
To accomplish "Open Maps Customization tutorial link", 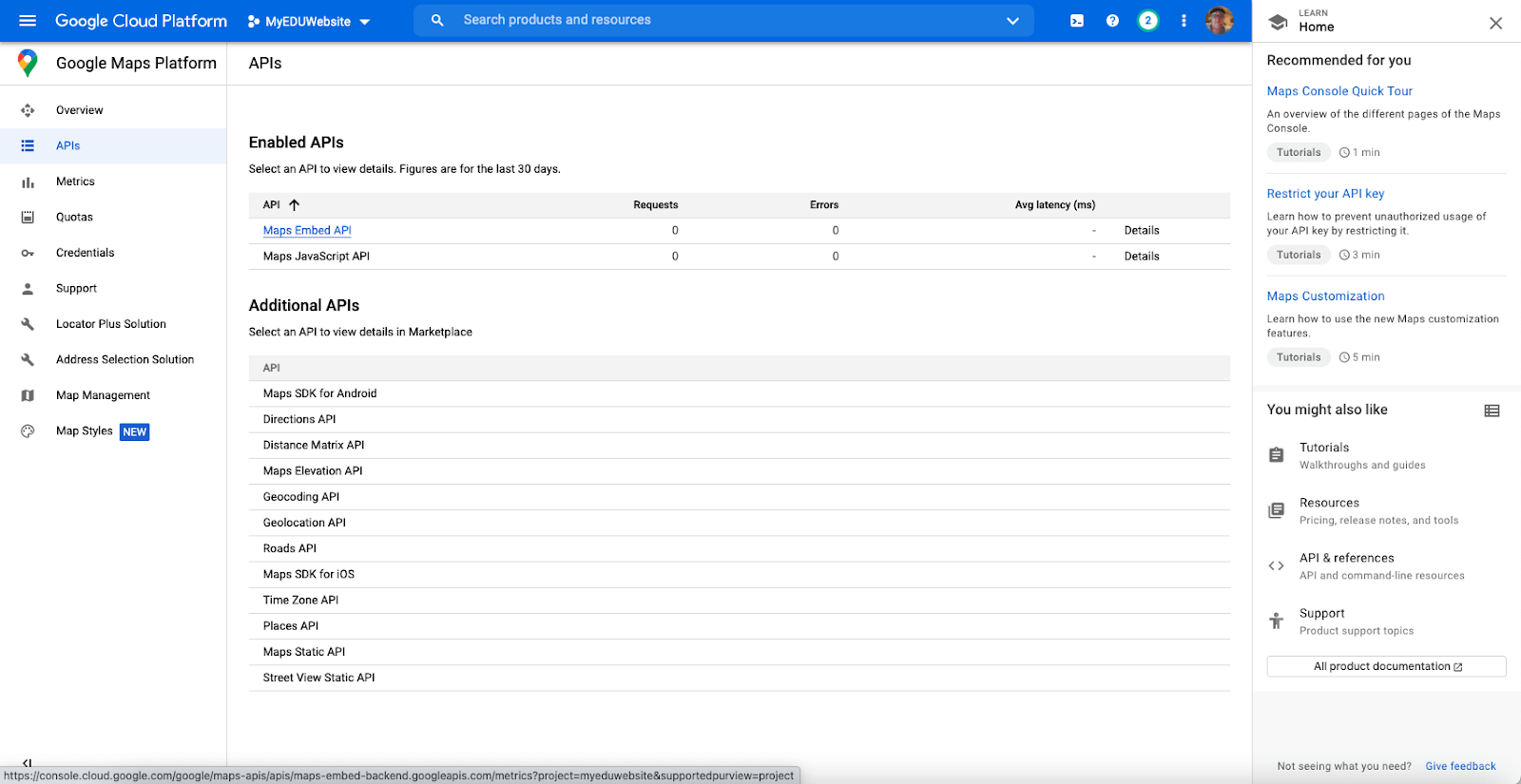I will point(1325,296).
